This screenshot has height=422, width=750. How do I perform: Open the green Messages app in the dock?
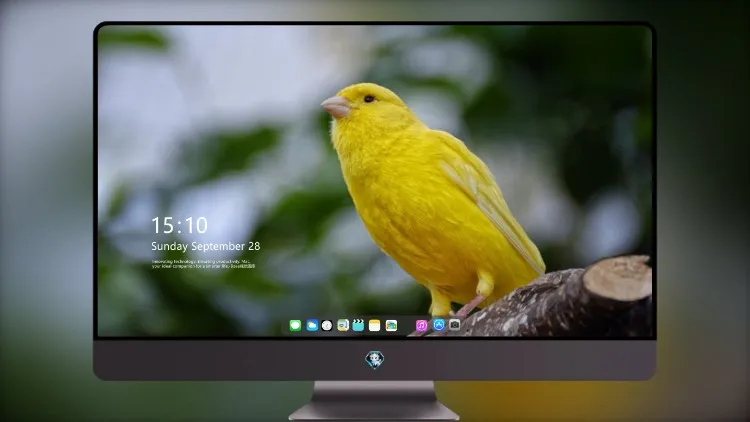click(295, 326)
